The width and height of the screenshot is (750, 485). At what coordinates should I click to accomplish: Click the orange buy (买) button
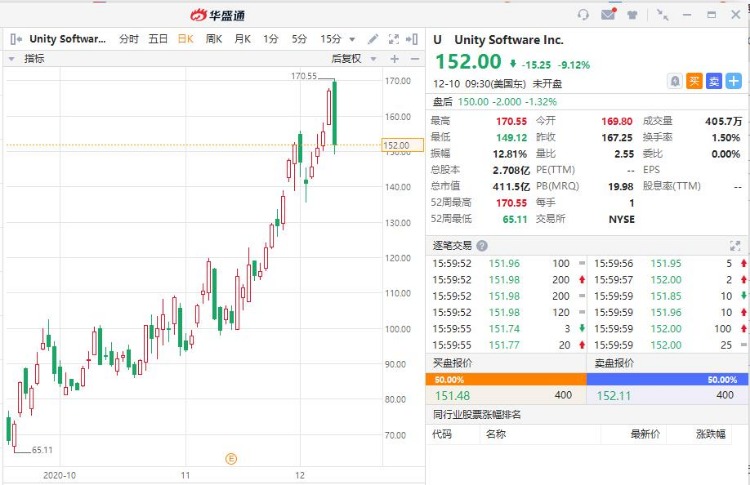pos(694,81)
